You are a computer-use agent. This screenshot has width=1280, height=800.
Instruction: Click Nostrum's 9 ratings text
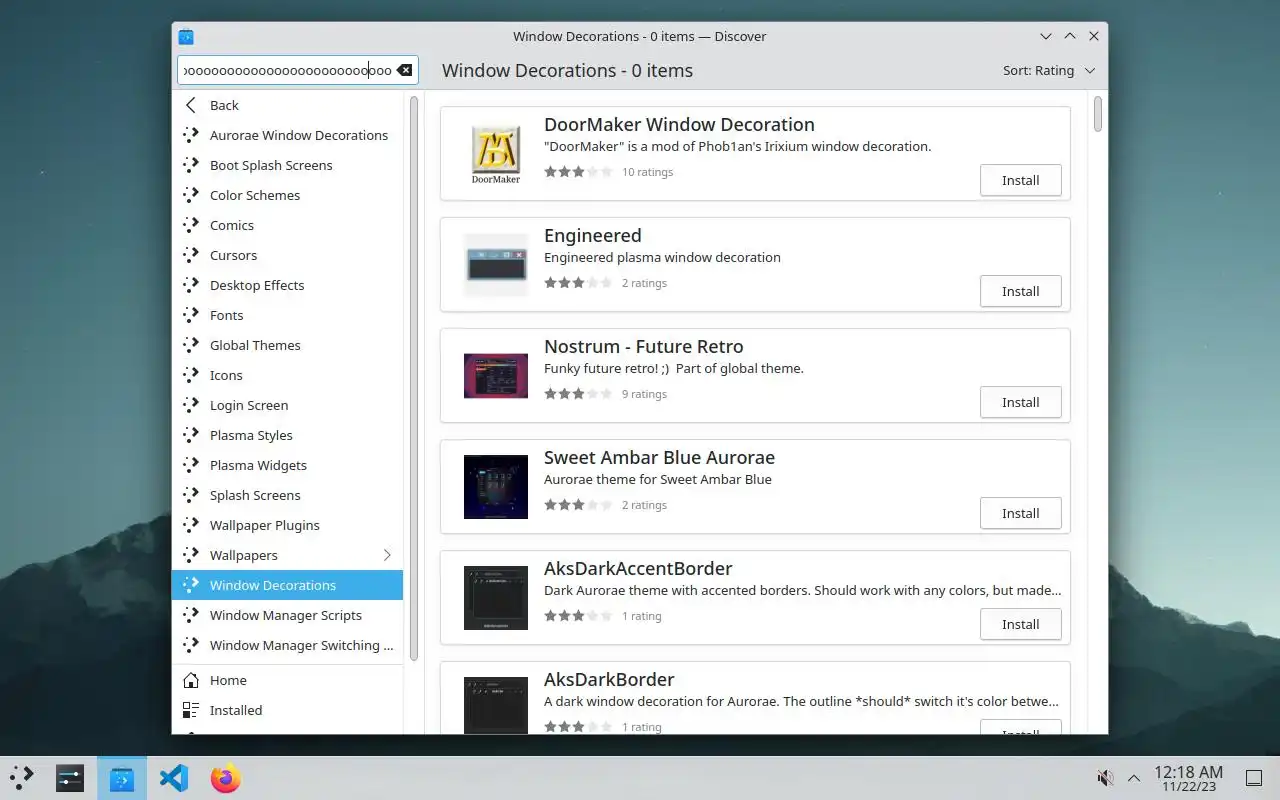(x=644, y=394)
